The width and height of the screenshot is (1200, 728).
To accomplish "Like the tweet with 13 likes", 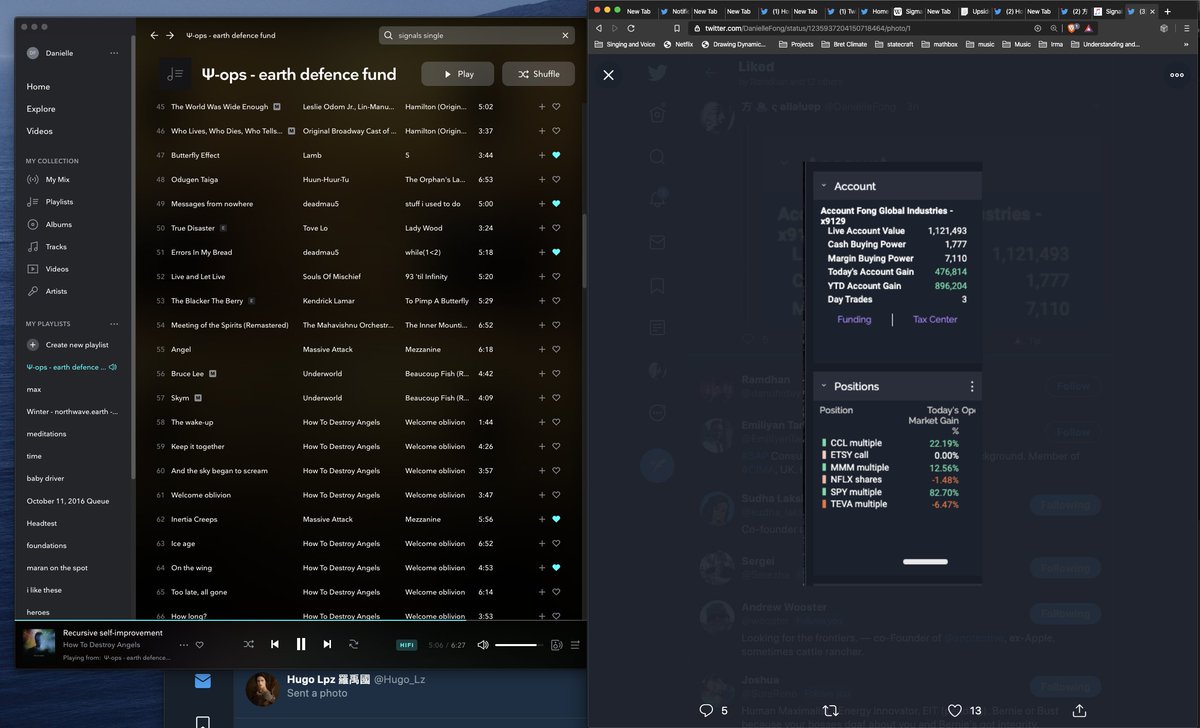I will pos(955,710).
